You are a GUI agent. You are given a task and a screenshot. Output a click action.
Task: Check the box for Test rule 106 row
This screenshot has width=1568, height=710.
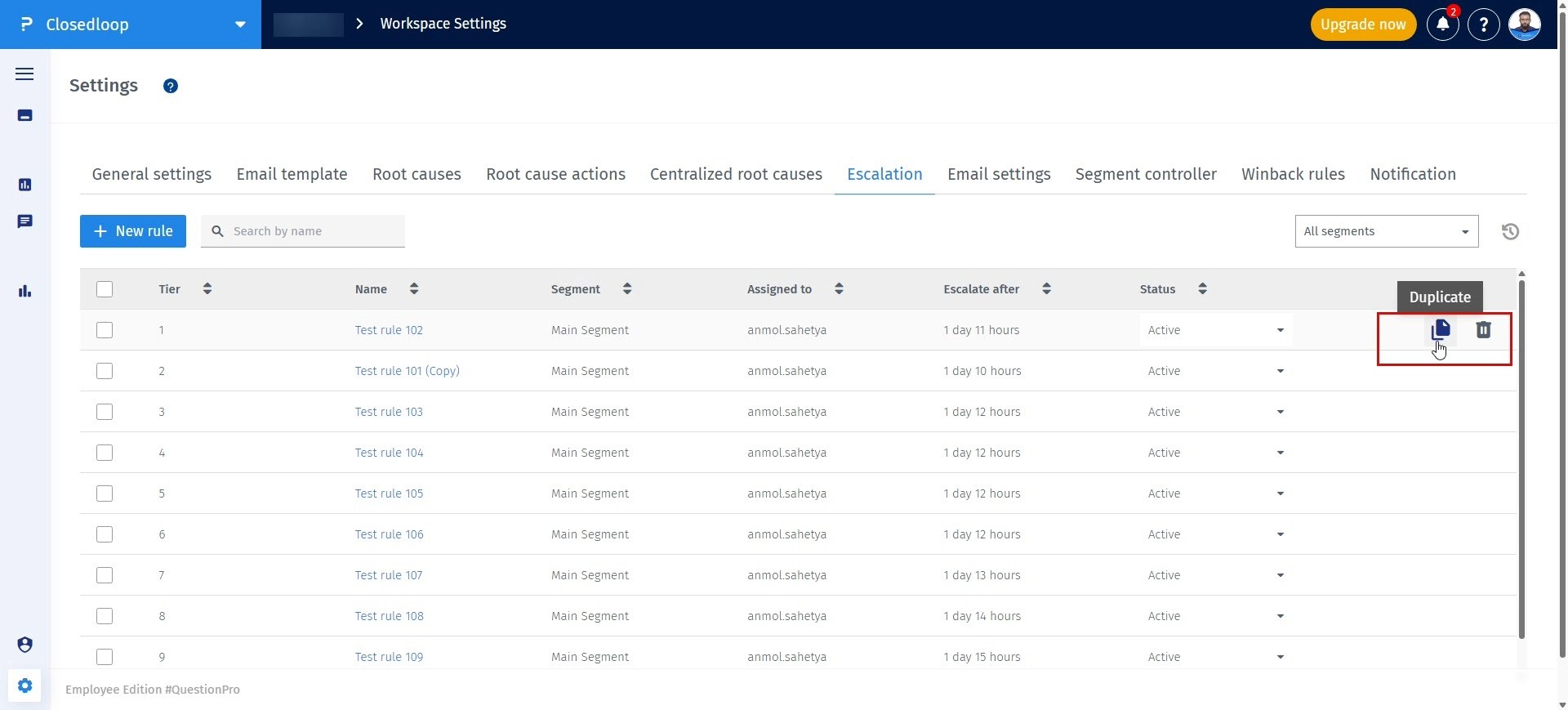(105, 534)
